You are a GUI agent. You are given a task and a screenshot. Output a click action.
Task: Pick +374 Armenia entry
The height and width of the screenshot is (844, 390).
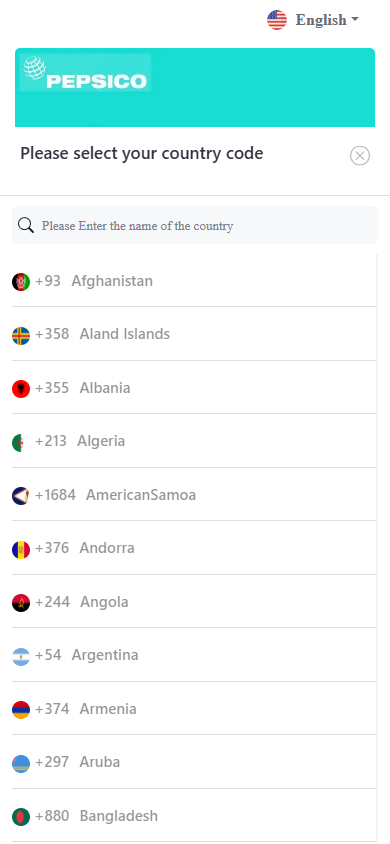point(194,709)
